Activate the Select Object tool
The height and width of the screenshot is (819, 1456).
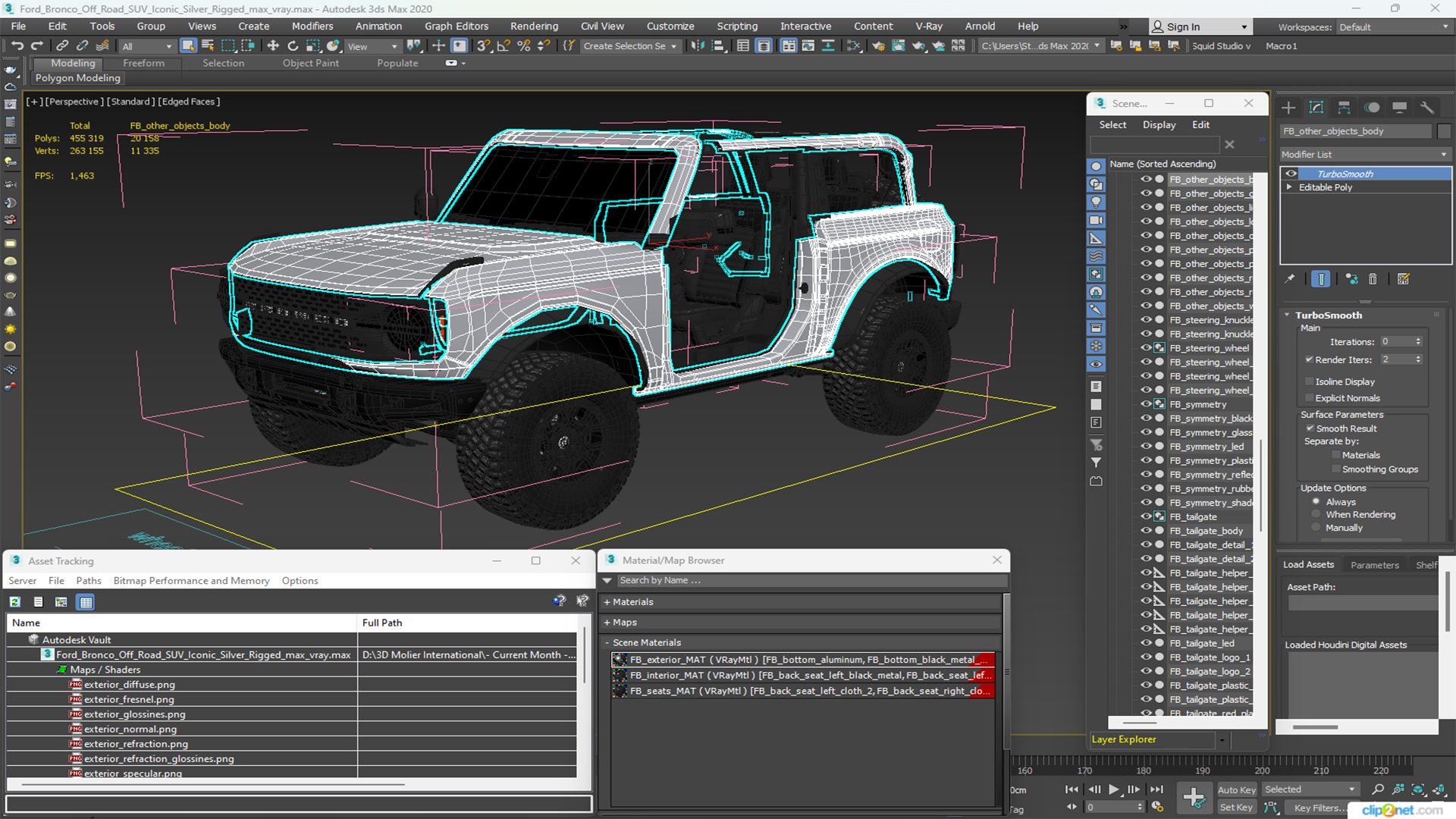point(188,46)
